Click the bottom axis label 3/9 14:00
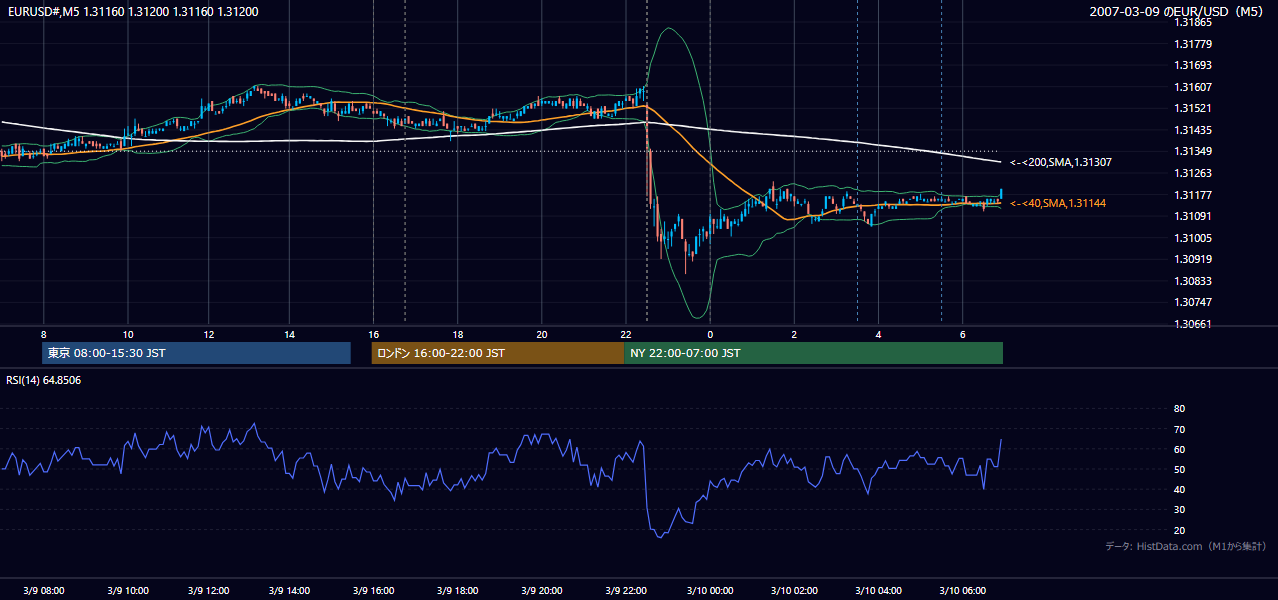 (289, 590)
